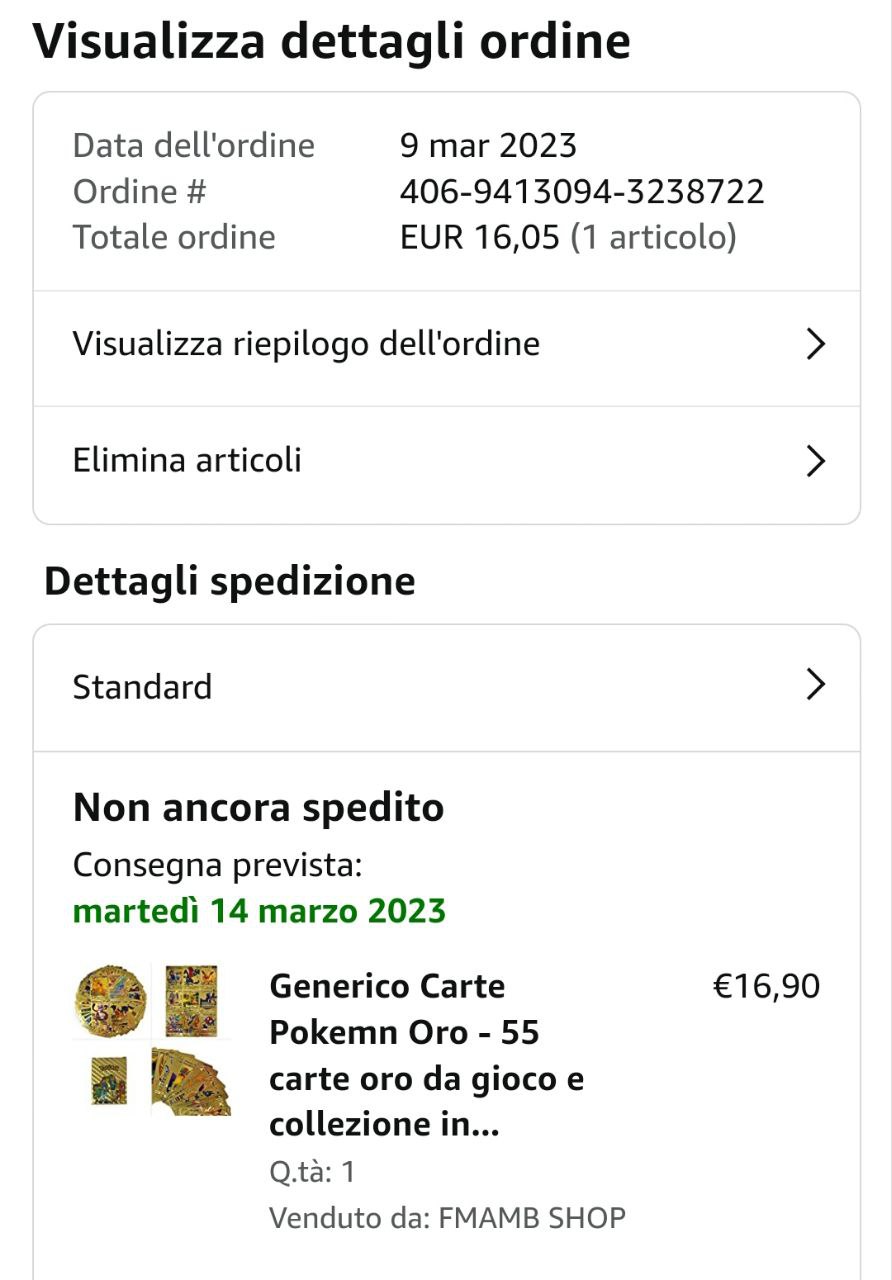Tap the quantity label Q.tà: 1
892x1280 pixels.
coord(312,1172)
